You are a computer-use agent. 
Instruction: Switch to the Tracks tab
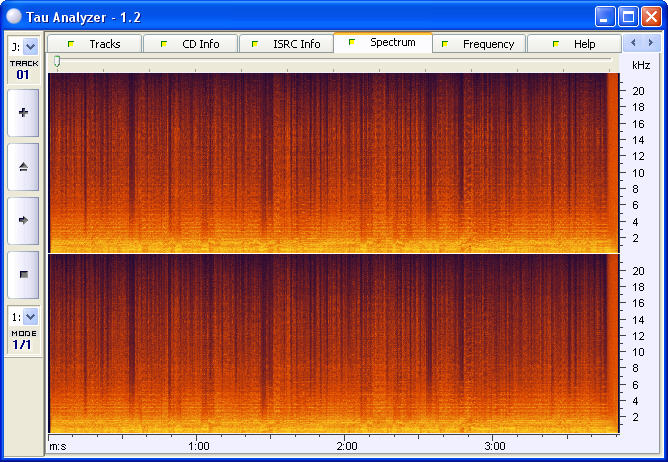(x=94, y=44)
